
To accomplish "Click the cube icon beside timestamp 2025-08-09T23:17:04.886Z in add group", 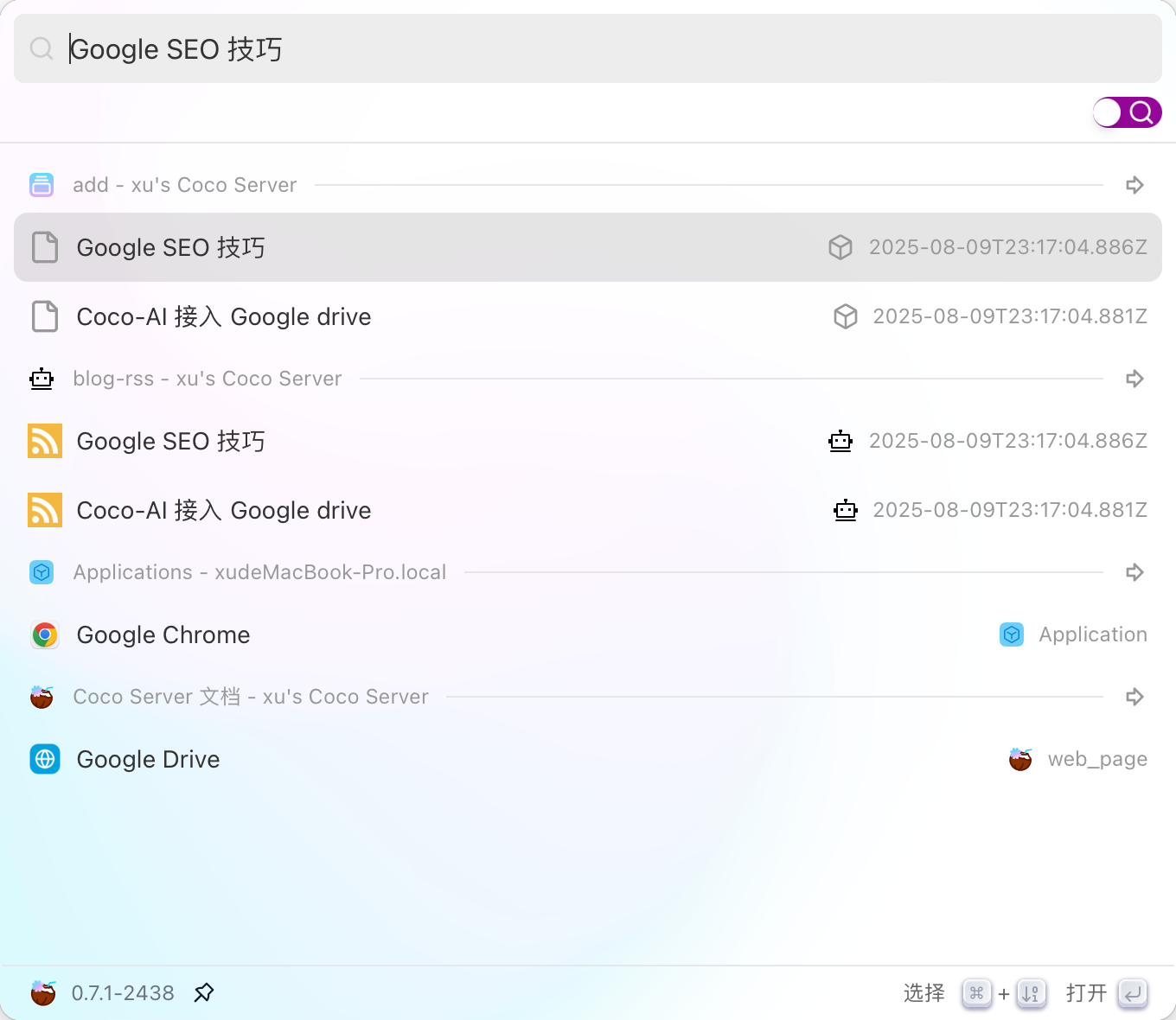I will click(x=840, y=247).
